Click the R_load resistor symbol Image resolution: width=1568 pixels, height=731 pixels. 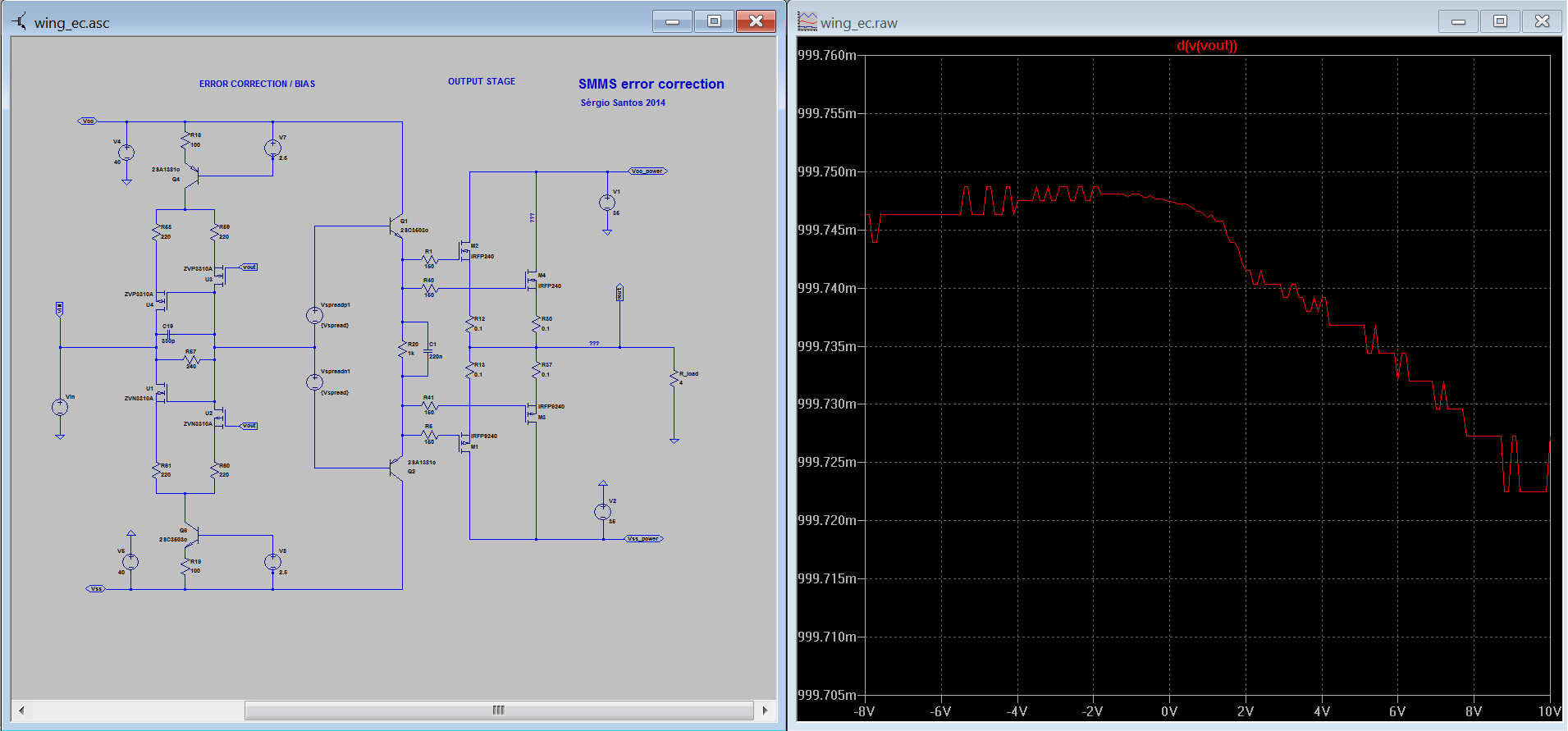coord(674,378)
